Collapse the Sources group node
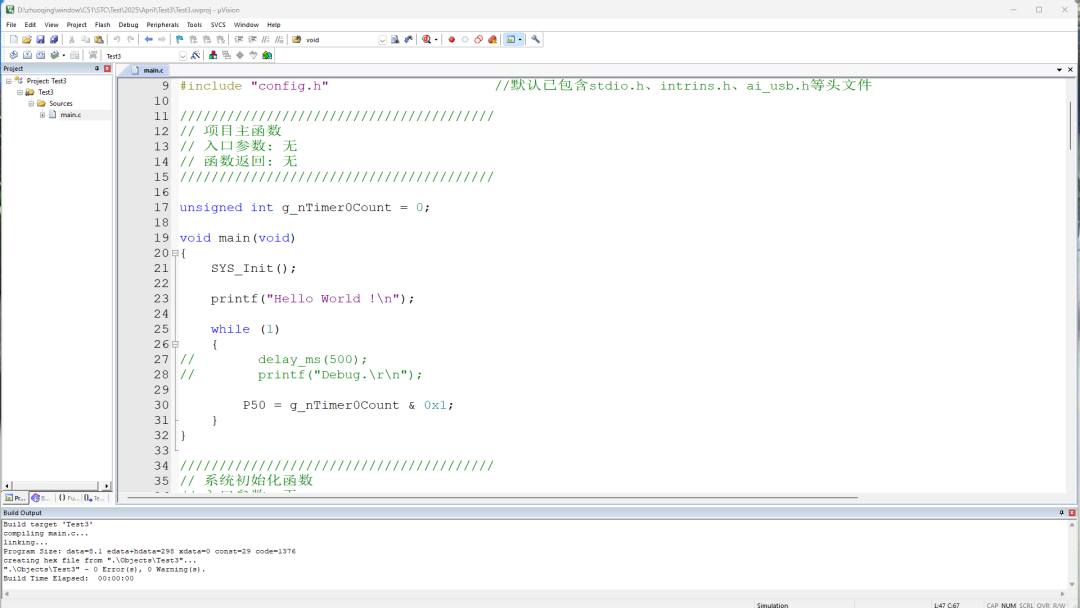 31,103
